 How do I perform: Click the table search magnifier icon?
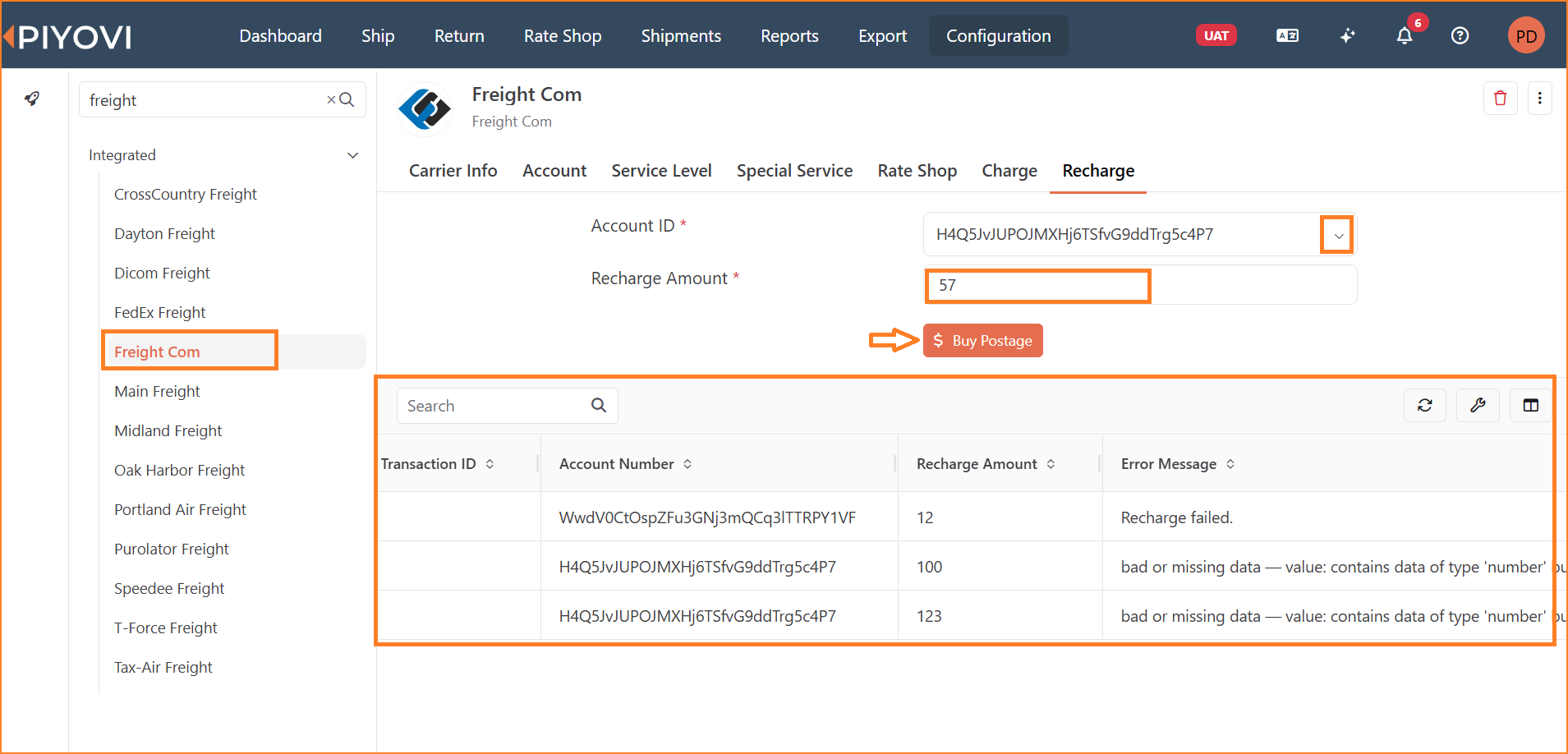click(x=599, y=406)
